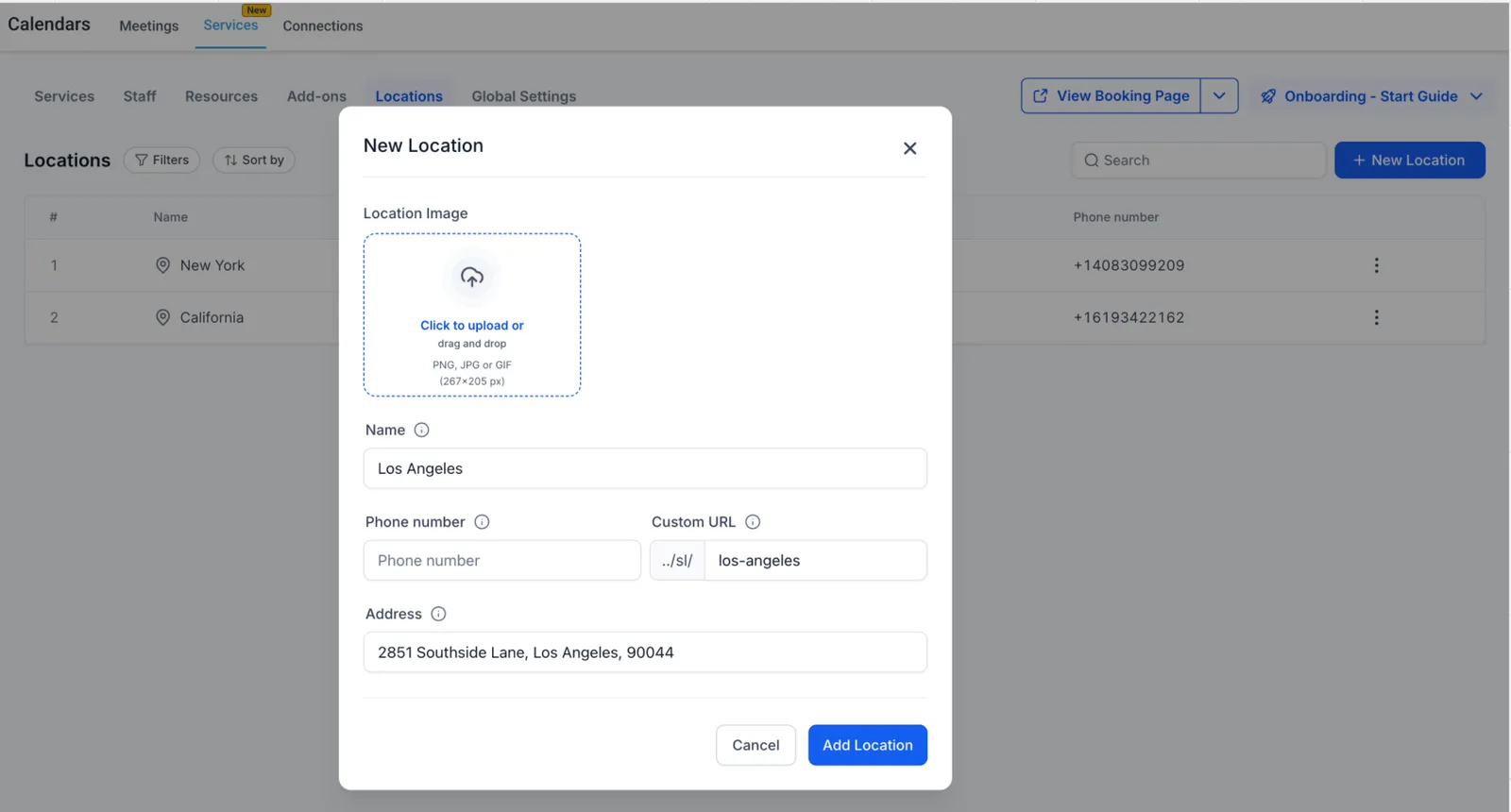Open the Sort by options
Viewport: 1511px width, 812px height.
254,161
